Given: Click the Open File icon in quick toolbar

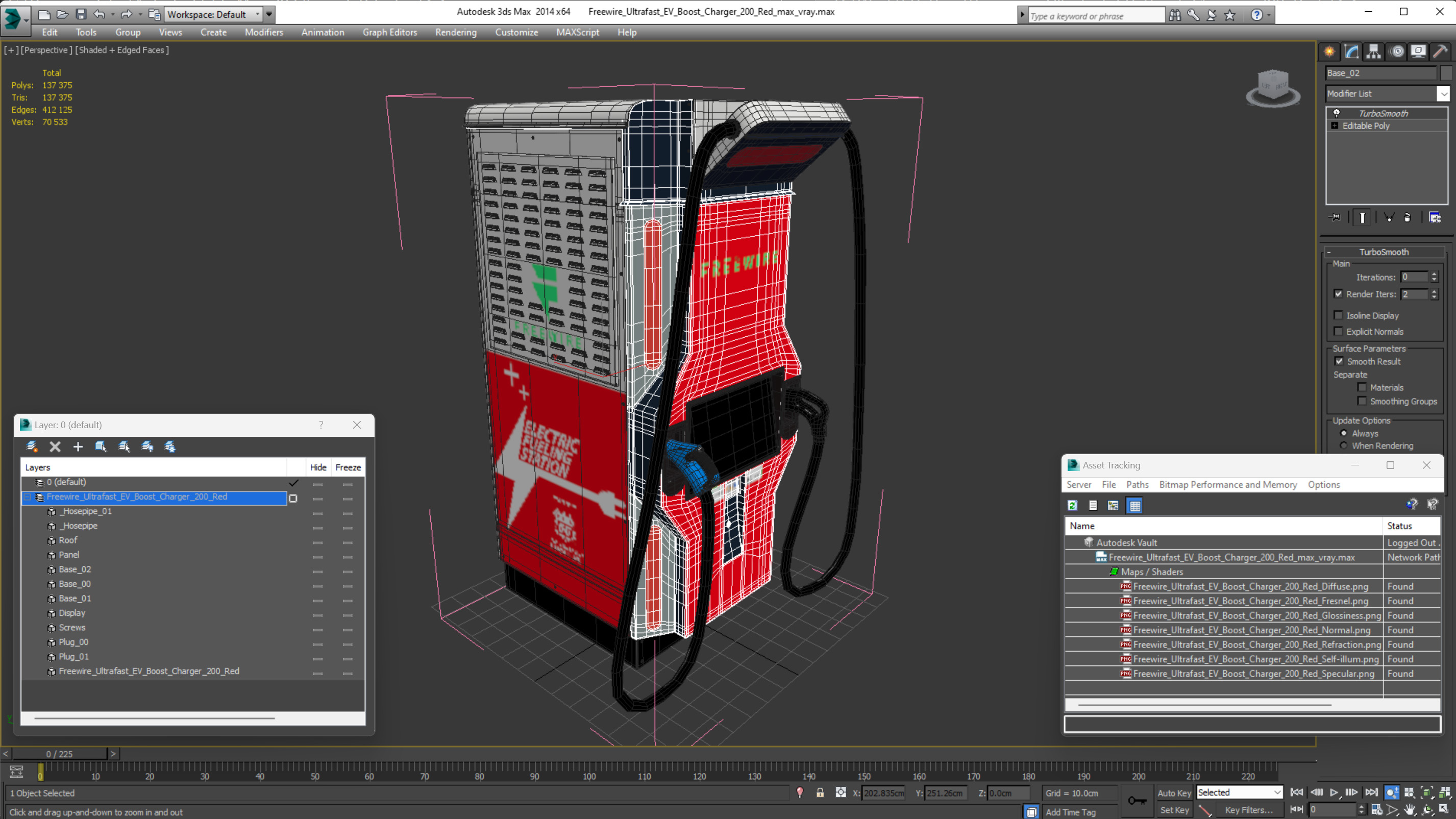Looking at the screenshot, I should (x=62, y=14).
